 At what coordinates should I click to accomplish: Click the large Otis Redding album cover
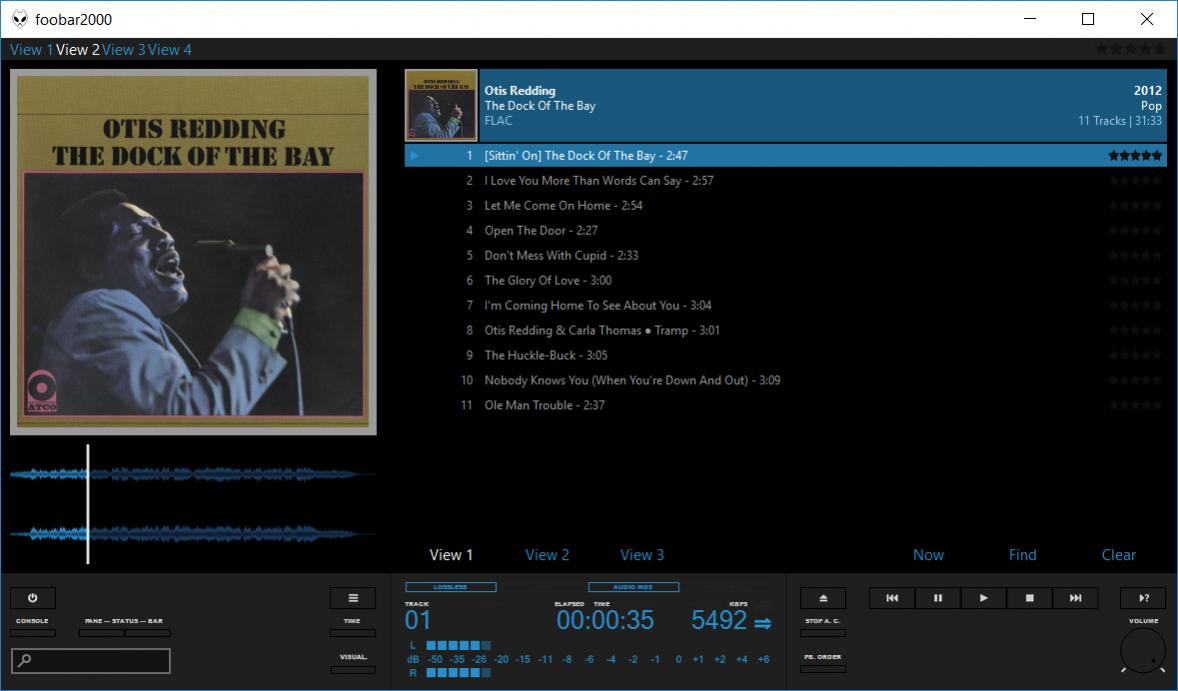pos(193,252)
